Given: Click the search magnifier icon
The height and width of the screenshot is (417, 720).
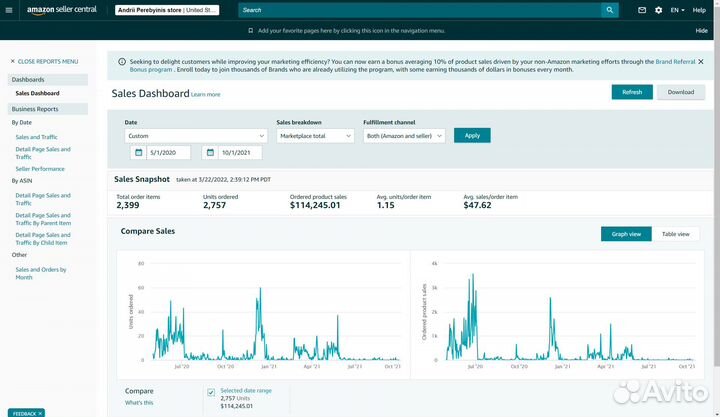Looking at the screenshot, I should [x=609, y=10].
